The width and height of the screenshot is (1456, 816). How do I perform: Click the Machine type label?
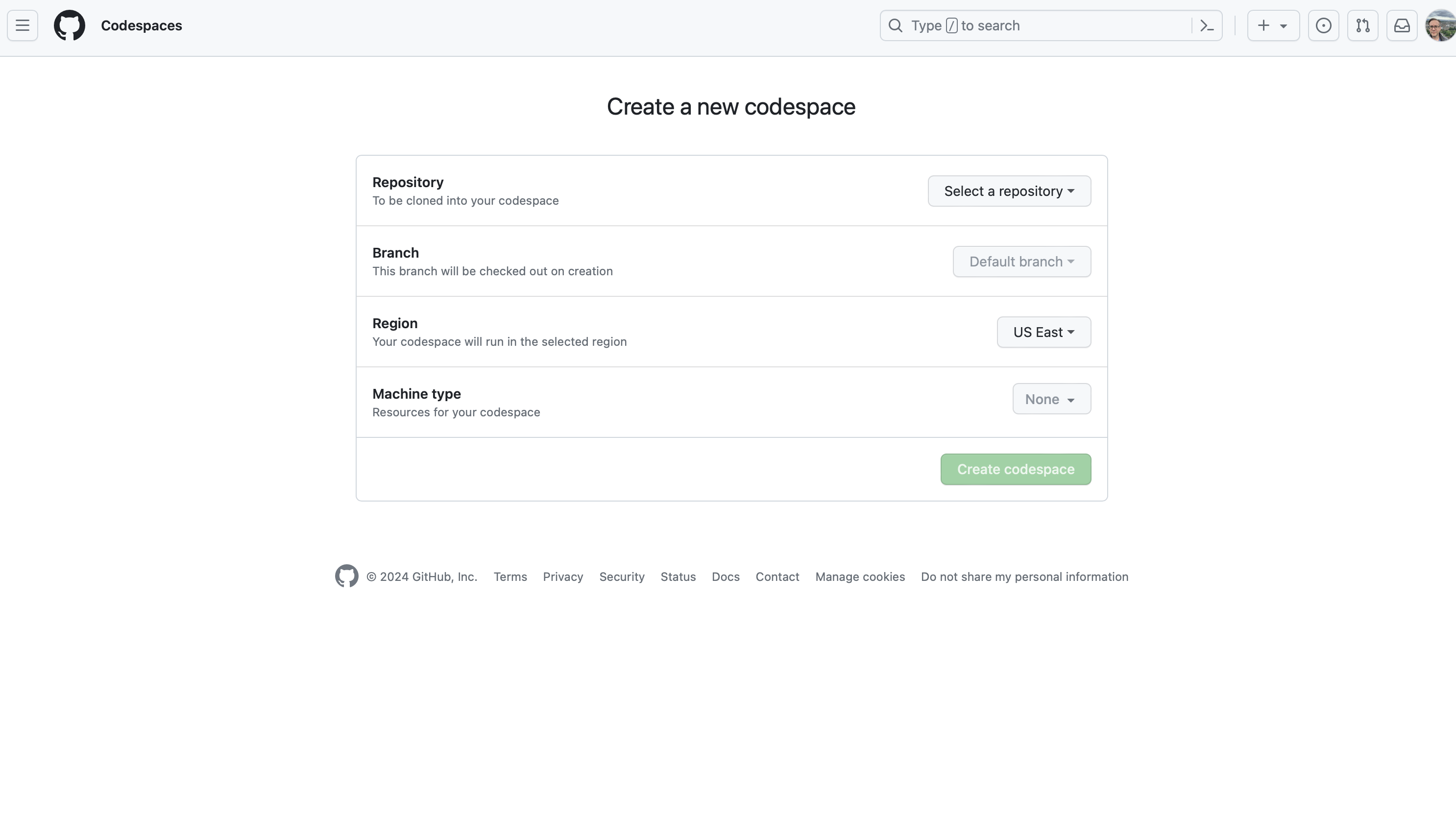(416, 394)
